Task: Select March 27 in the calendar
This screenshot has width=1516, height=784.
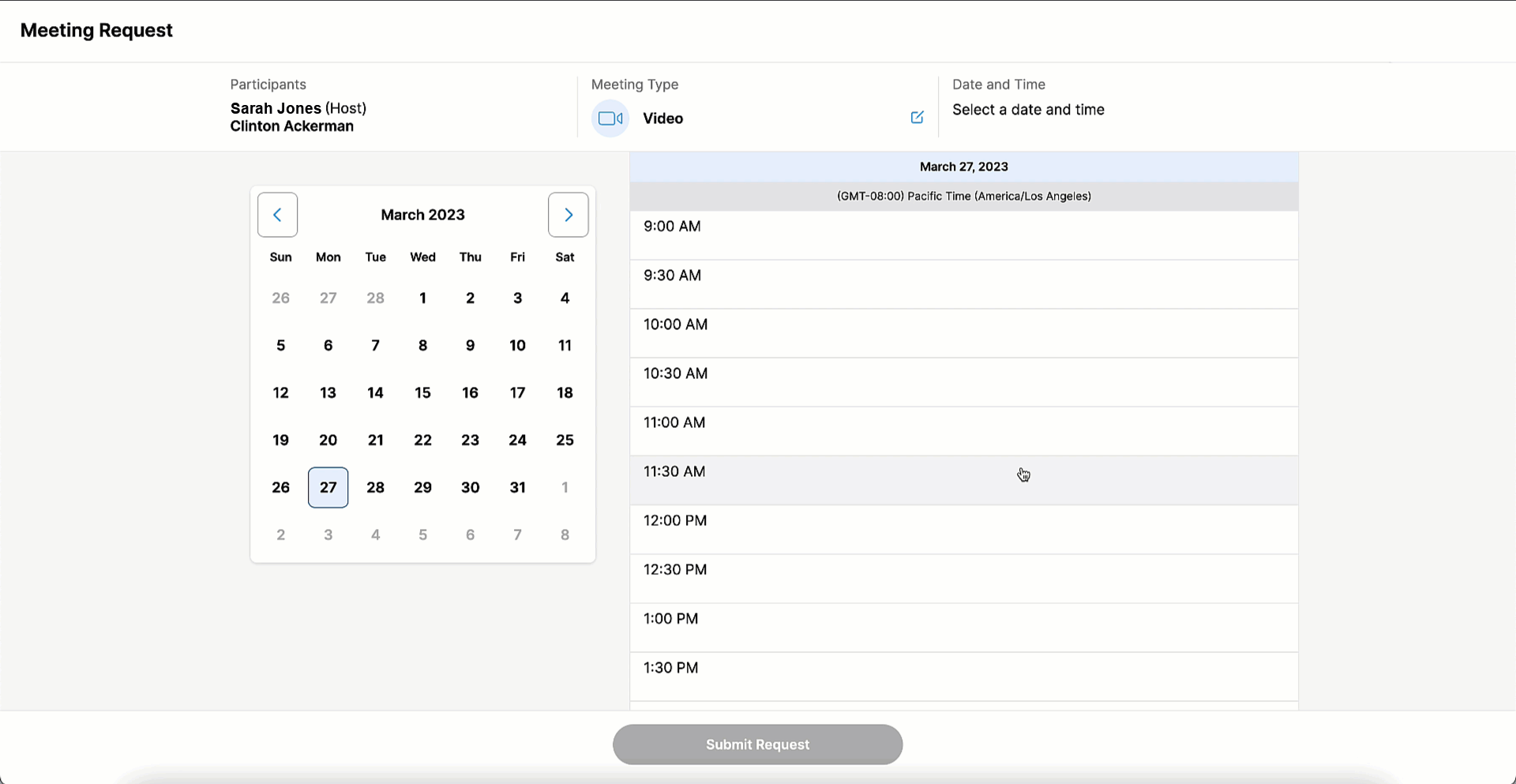Action: pos(328,487)
